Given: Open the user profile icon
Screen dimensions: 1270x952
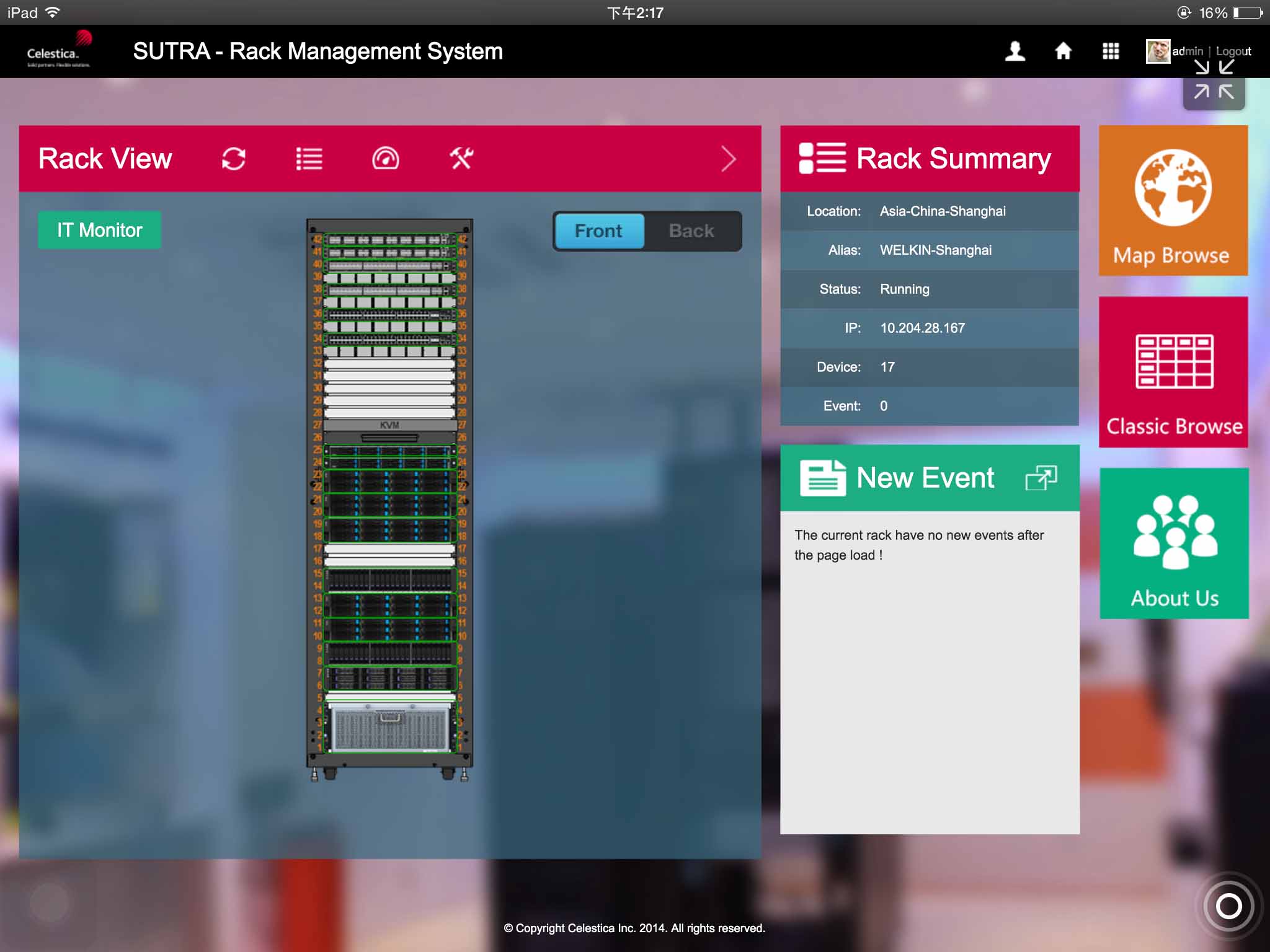Looking at the screenshot, I should pos(1015,51).
